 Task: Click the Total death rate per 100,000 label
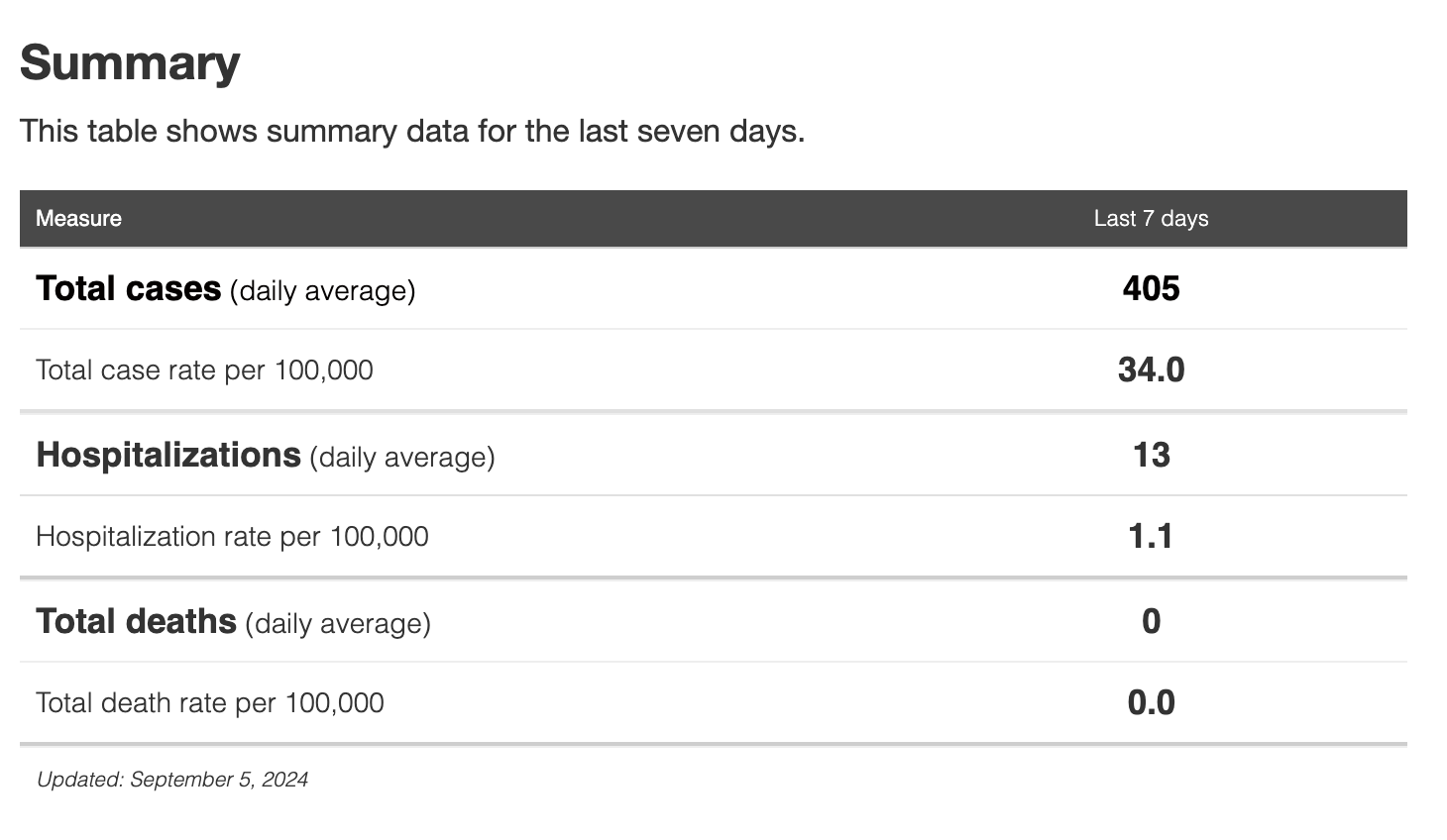click(209, 703)
